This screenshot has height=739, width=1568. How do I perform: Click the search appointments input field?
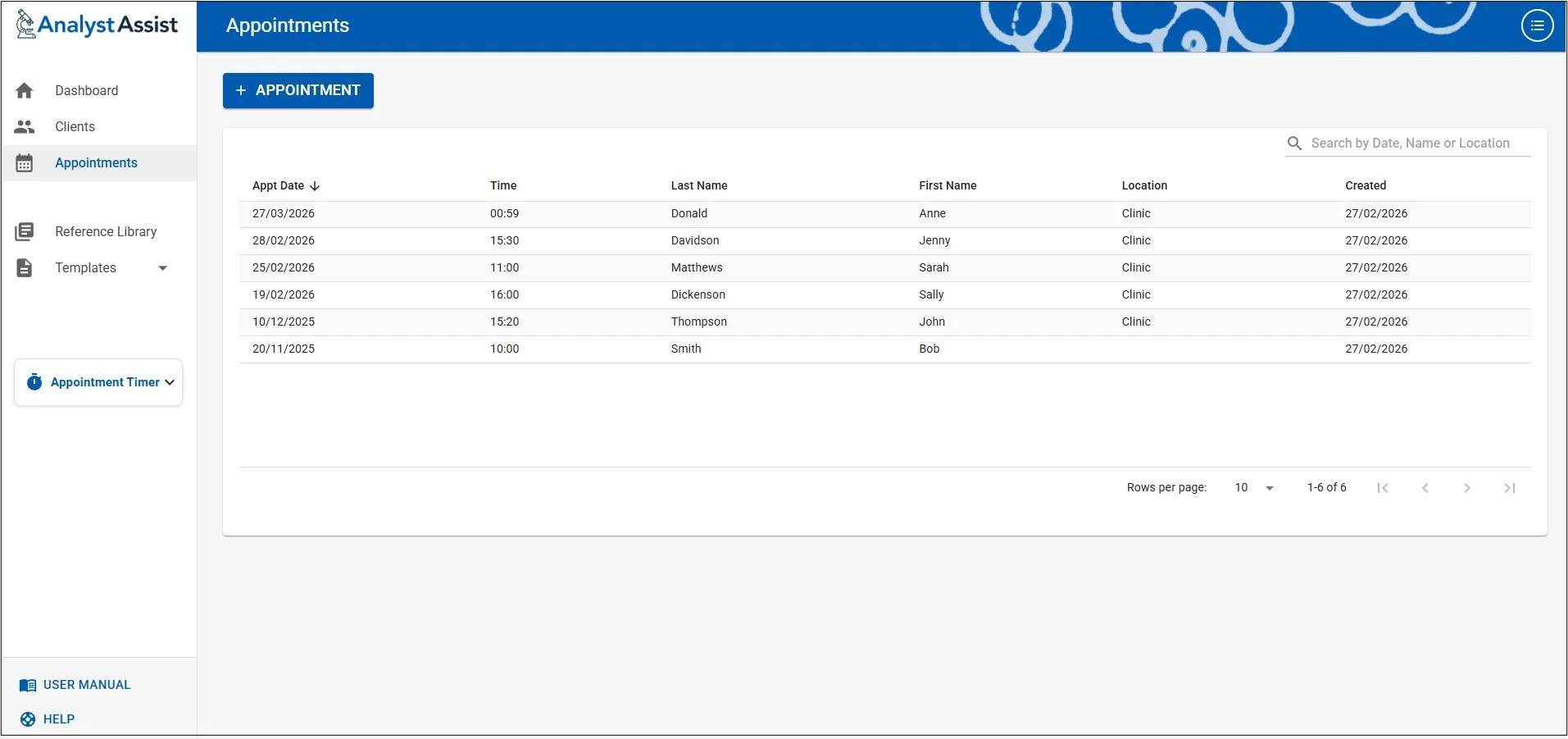point(1410,142)
